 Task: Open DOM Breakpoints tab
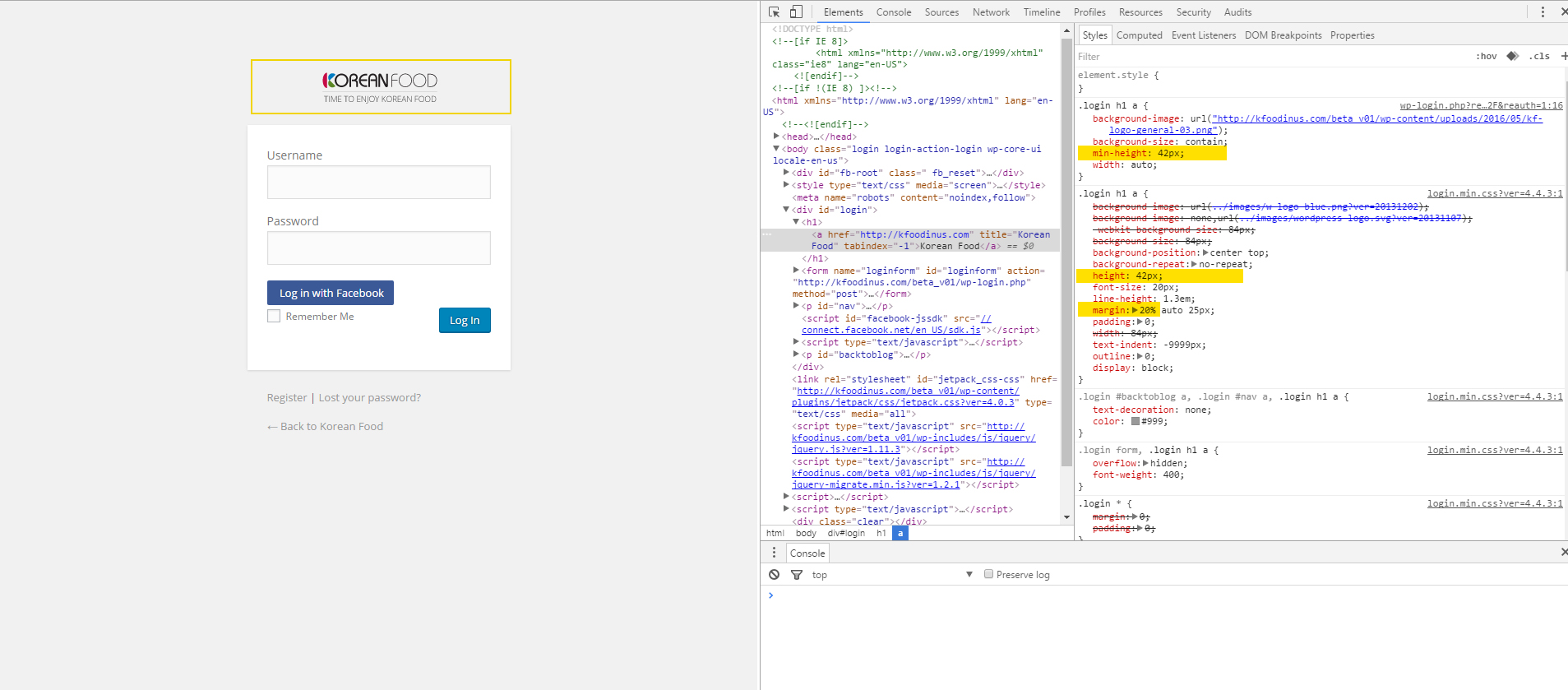point(1283,35)
